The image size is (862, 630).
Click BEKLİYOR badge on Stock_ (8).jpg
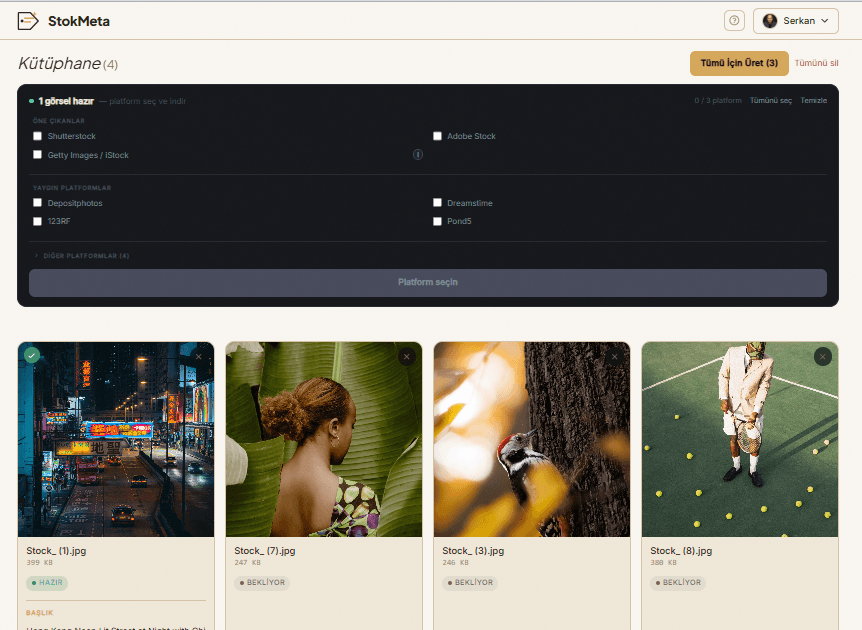click(678, 583)
